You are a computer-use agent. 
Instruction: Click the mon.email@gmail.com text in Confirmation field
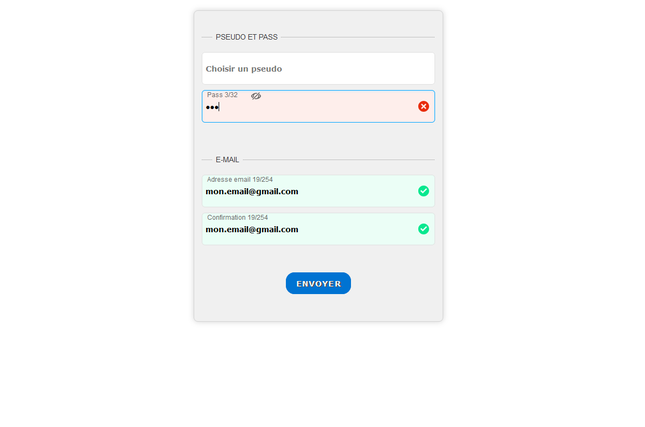(x=252, y=229)
